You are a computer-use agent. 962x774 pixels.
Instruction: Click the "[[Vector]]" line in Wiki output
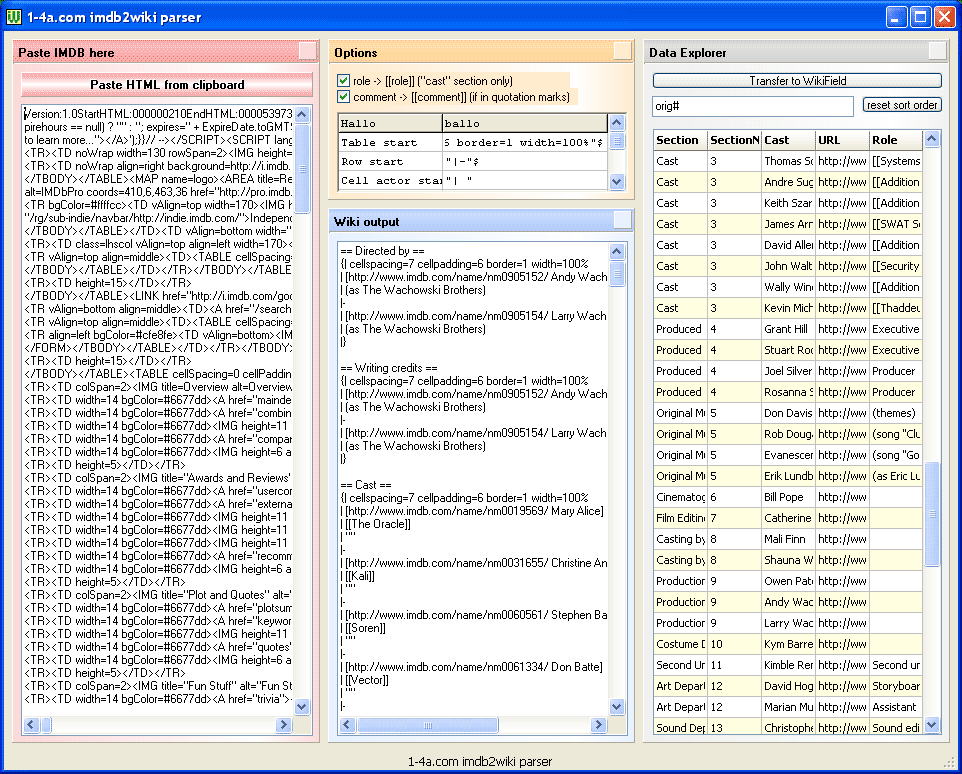tap(367, 680)
